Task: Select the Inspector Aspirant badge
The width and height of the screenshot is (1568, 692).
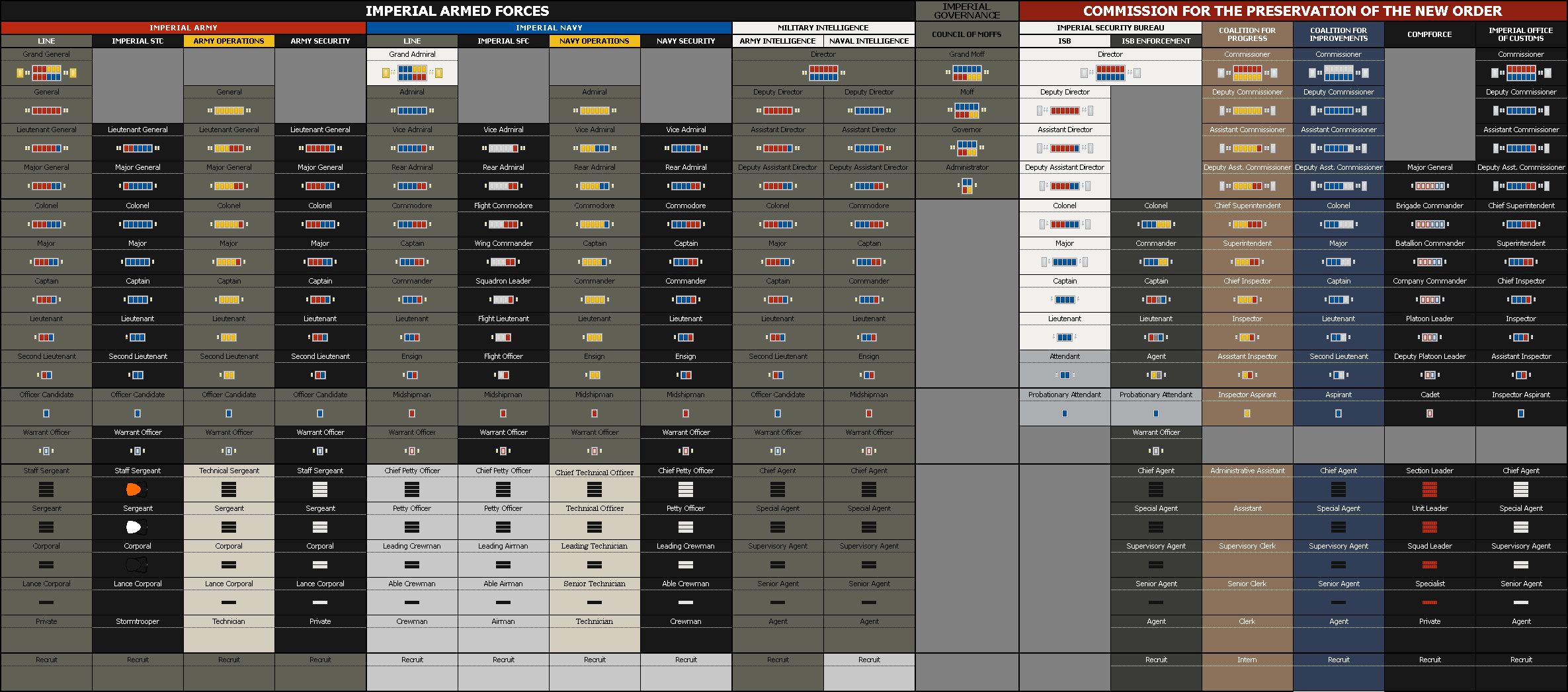Action: [1247, 413]
